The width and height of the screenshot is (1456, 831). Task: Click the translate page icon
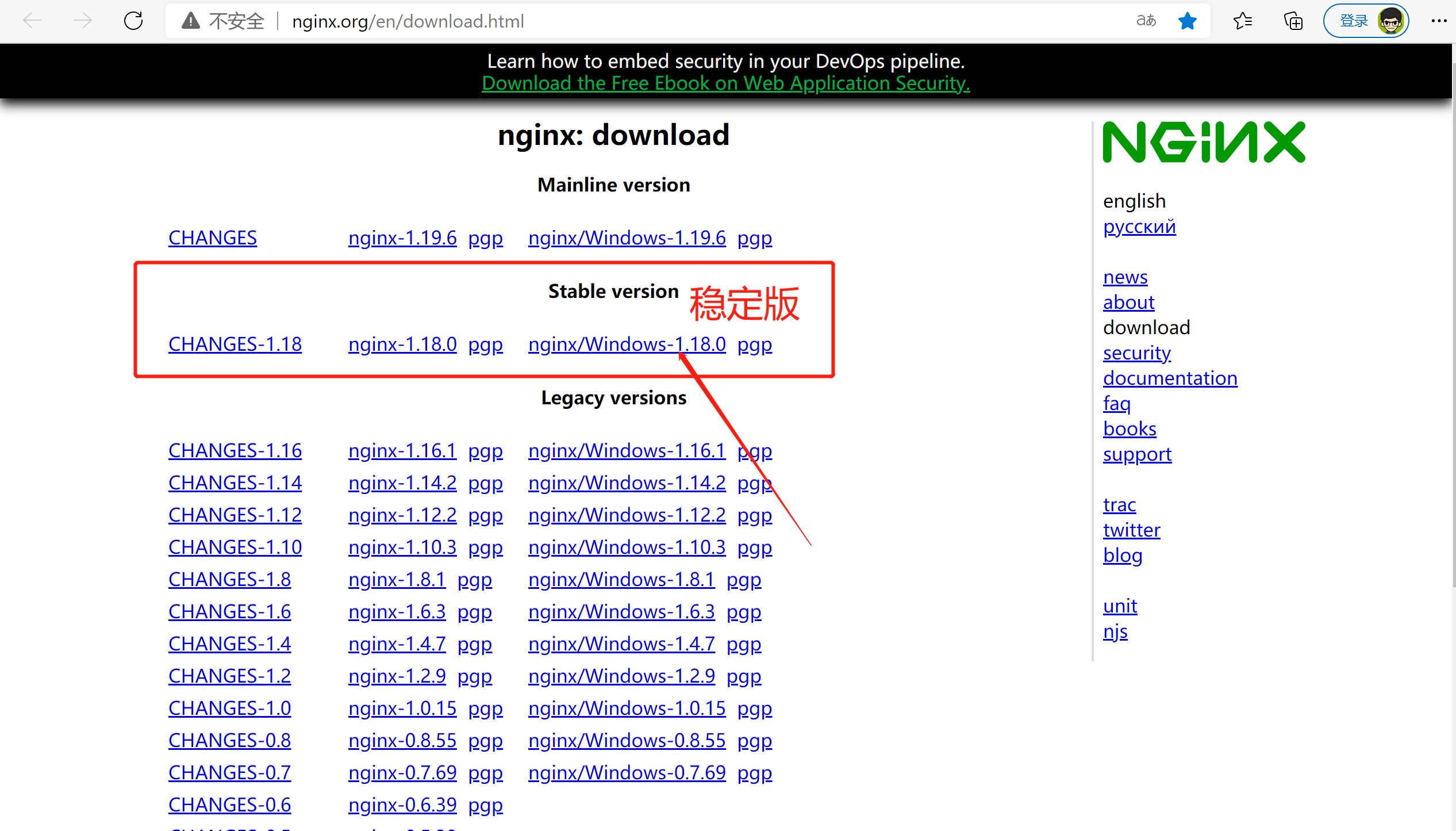point(1146,21)
